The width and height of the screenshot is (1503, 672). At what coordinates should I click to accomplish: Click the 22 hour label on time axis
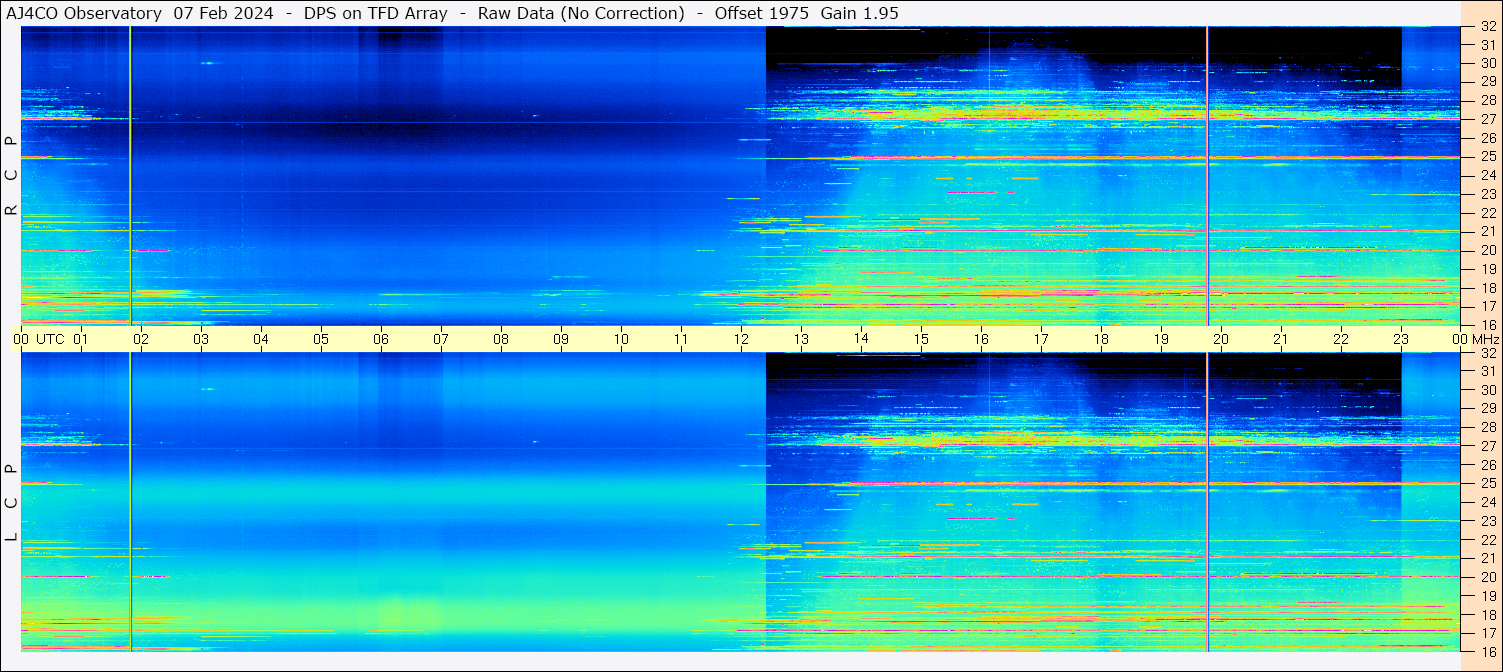1341,339
